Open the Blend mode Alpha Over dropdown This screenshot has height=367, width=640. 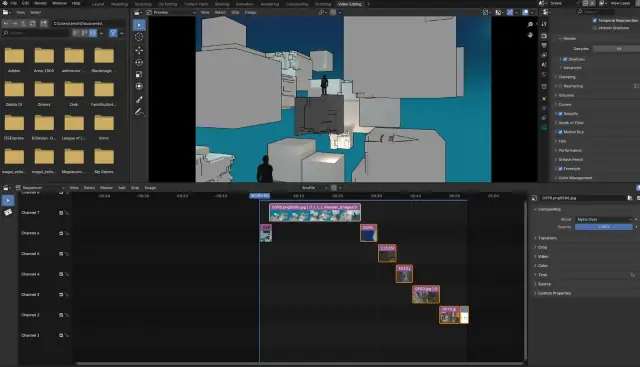coord(604,219)
